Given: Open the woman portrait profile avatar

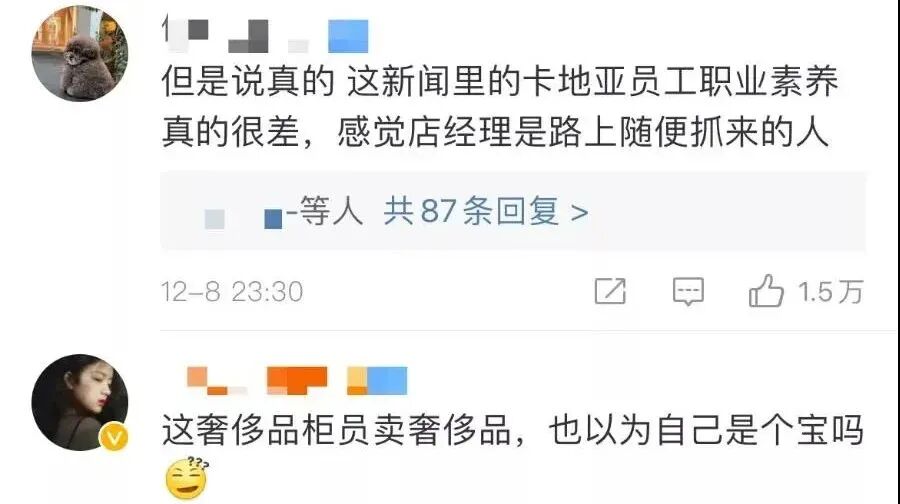Looking at the screenshot, I should point(80,402).
